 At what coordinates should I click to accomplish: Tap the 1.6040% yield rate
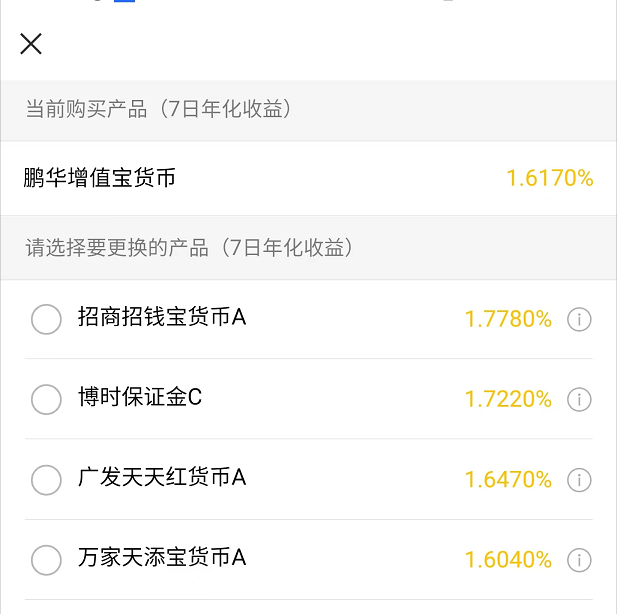click(x=508, y=559)
